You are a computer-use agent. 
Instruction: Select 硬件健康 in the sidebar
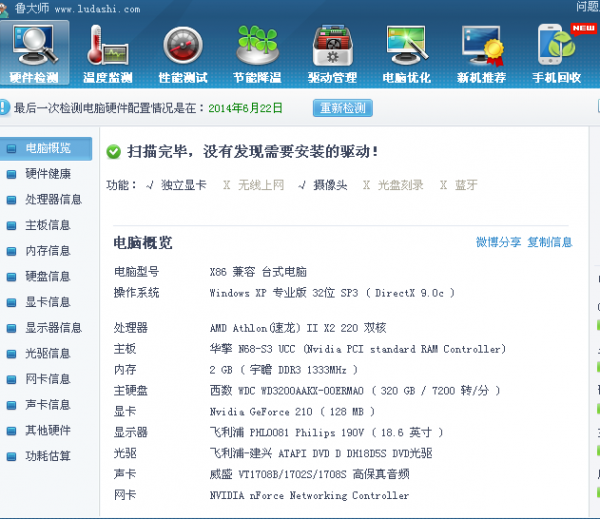coord(46,174)
